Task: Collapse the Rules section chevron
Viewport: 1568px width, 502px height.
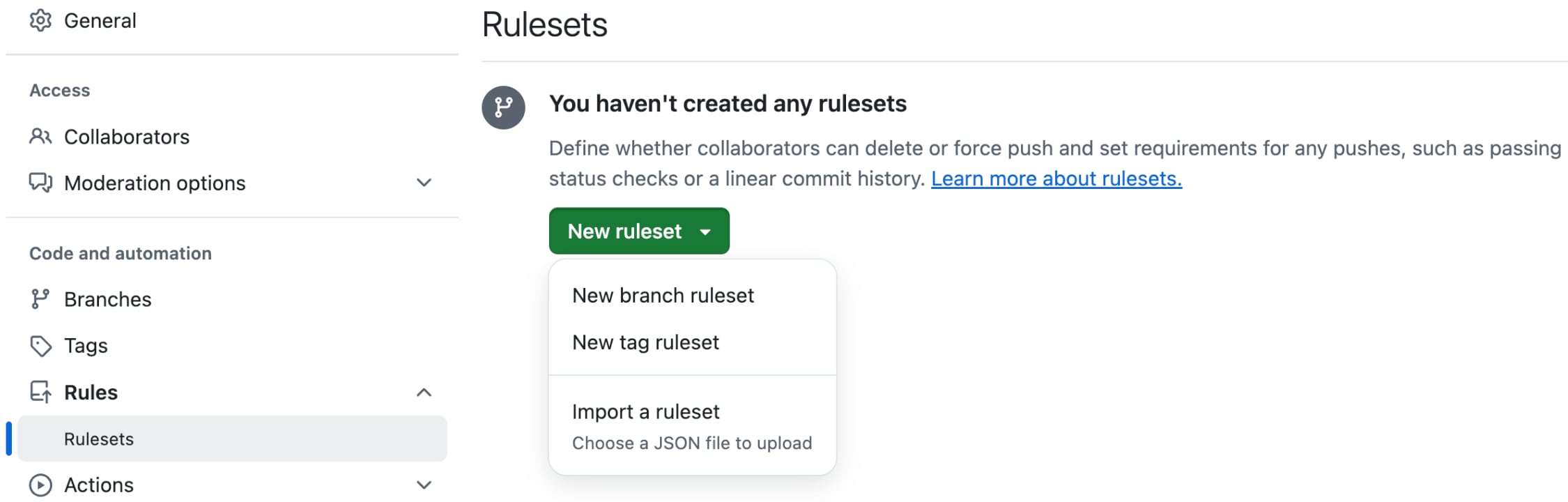Action: (424, 393)
